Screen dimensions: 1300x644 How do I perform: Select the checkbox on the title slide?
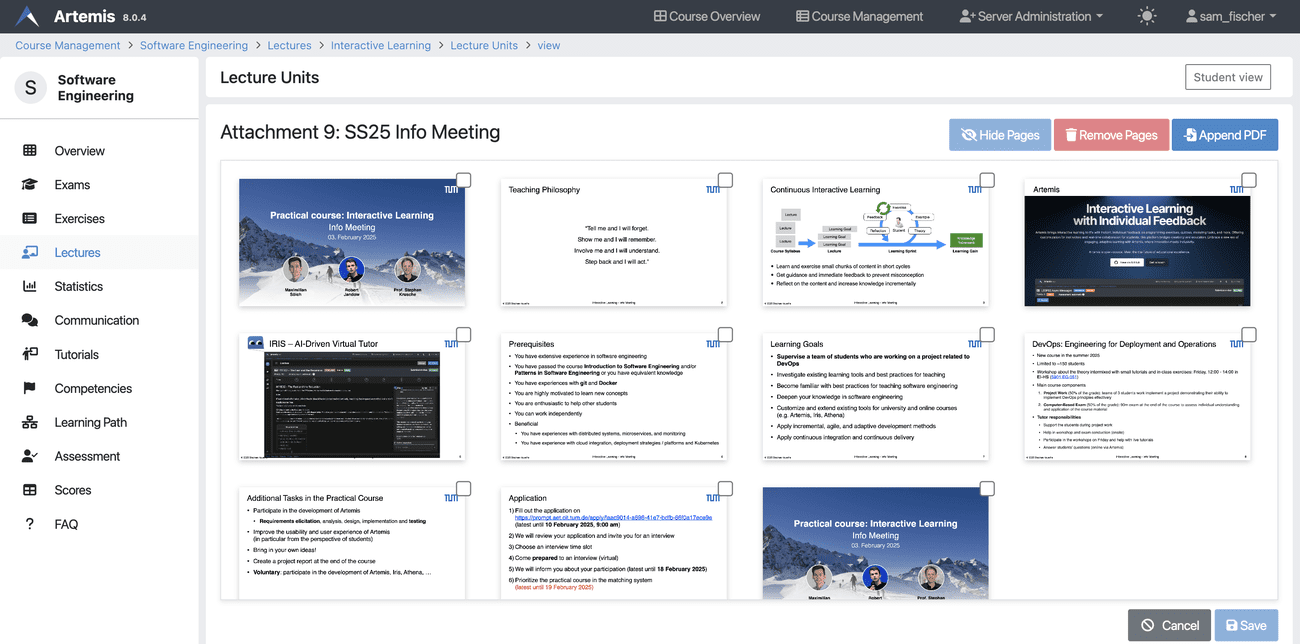point(463,180)
